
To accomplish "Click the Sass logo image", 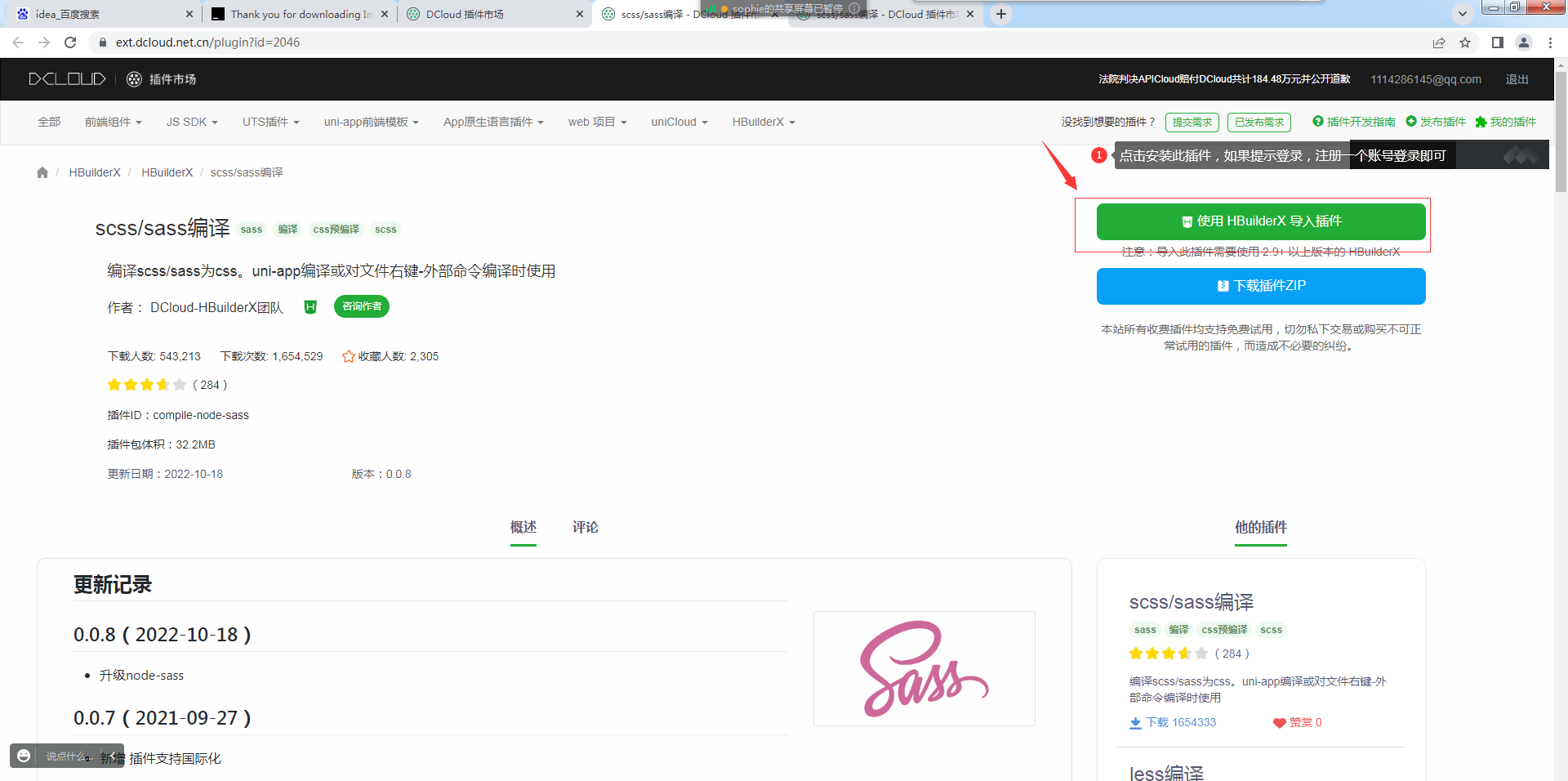I will pyautogui.click(x=924, y=668).
